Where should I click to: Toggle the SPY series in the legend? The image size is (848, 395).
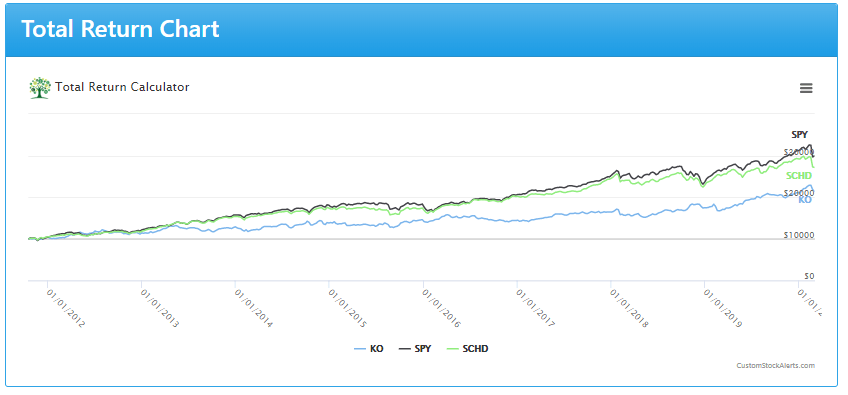coord(415,349)
